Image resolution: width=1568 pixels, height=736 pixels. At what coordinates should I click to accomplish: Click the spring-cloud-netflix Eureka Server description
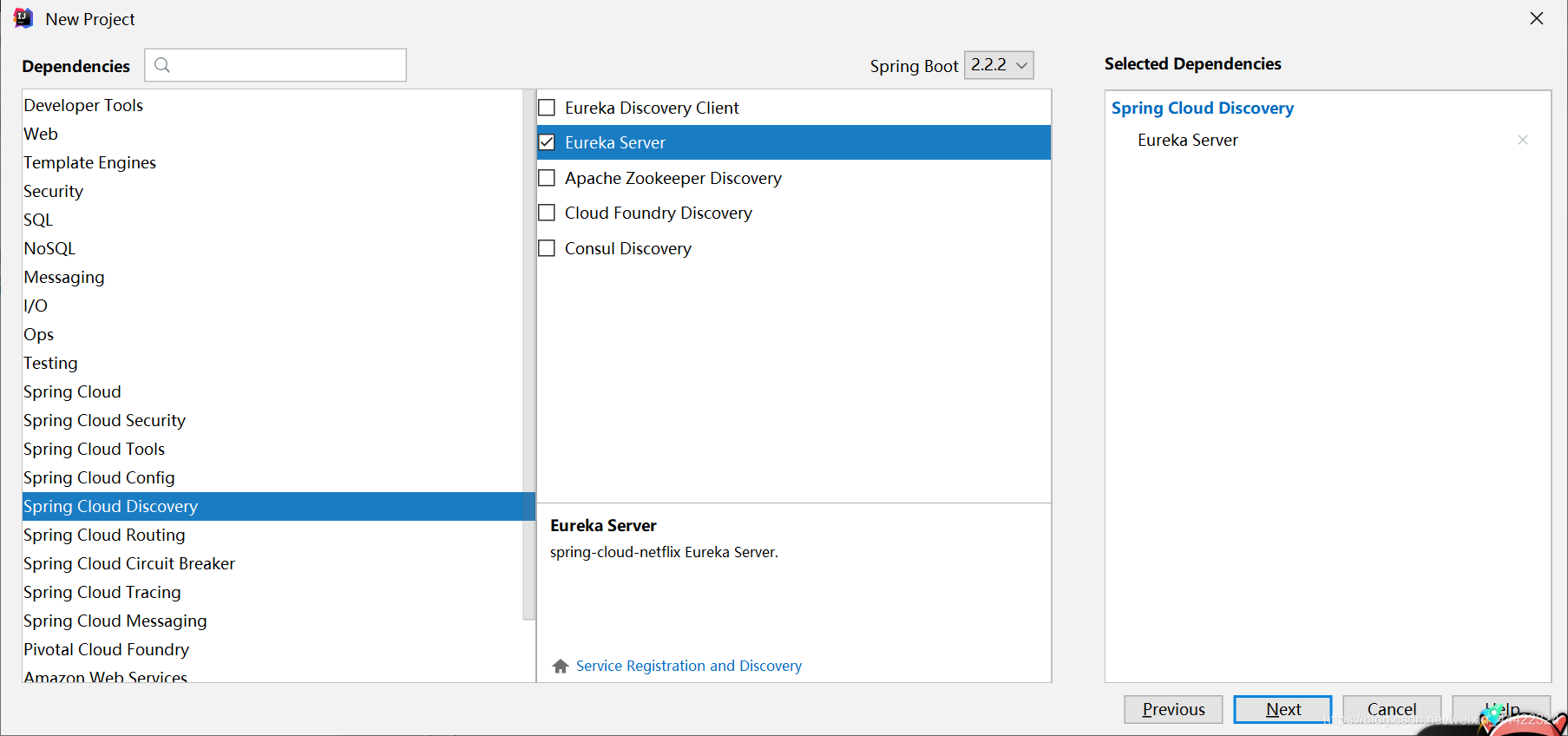[x=664, y=552]
